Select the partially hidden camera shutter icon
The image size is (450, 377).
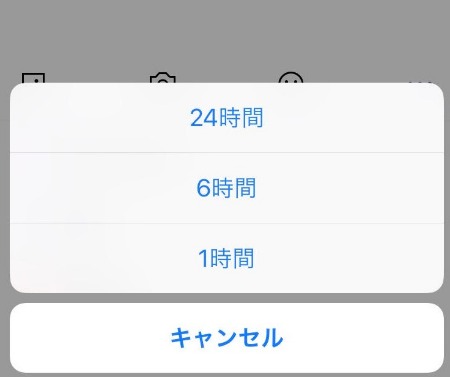[x=162, y=78]
